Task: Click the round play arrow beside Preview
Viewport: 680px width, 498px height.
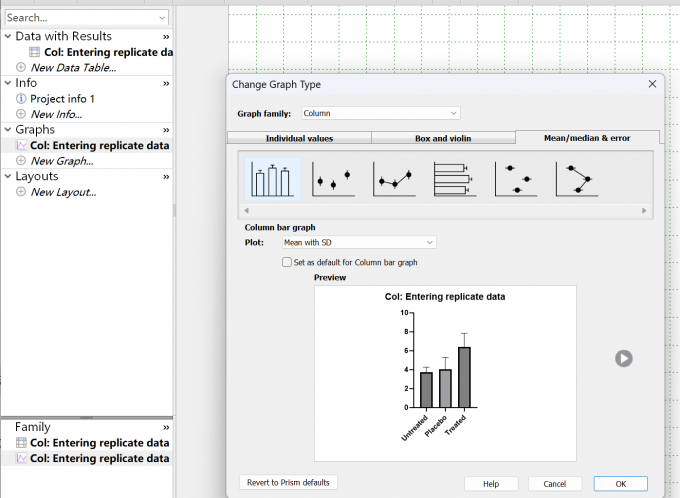Action: point(624,358)
